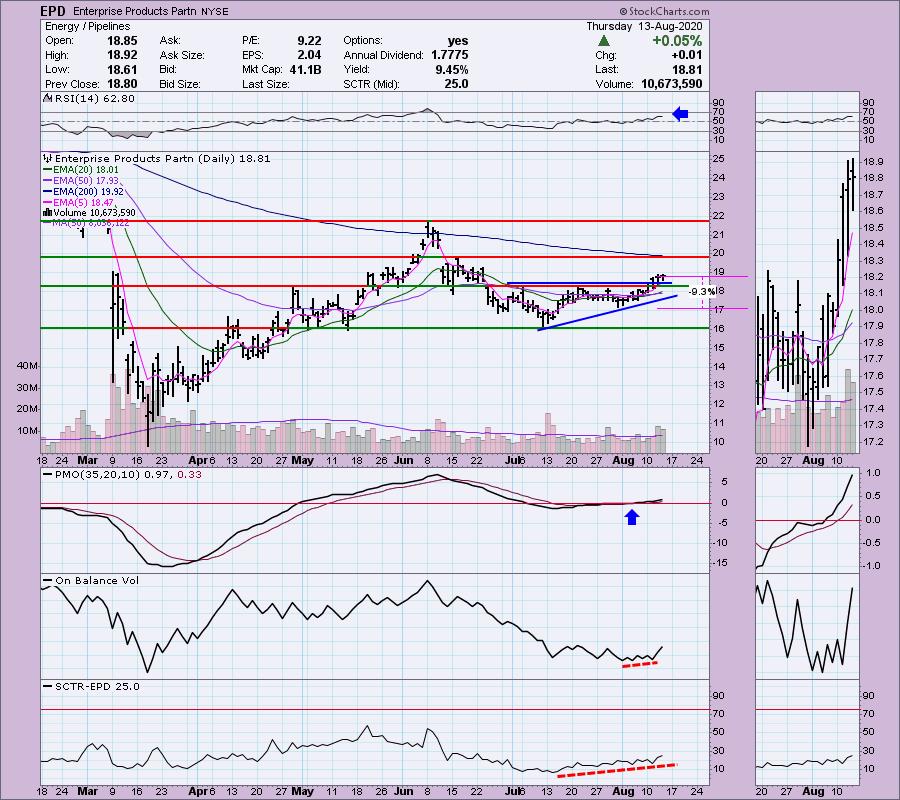900x800 pixels.
Task: Click the Prev Close value 18.80
Action: point(122,84)
